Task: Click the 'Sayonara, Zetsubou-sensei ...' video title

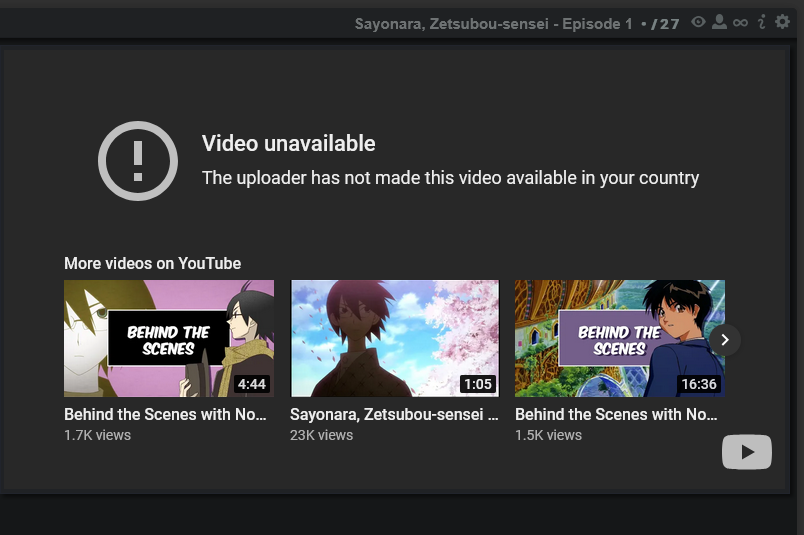Action: pyautogui.click(x=394, y=414)
